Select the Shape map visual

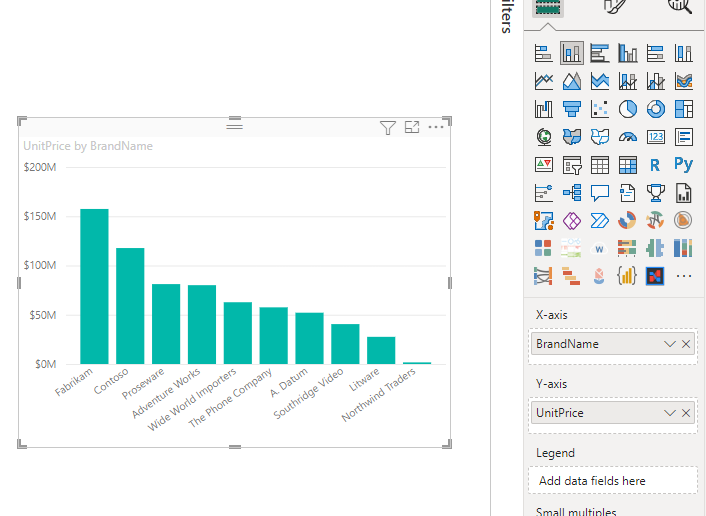tap(600, 137)
